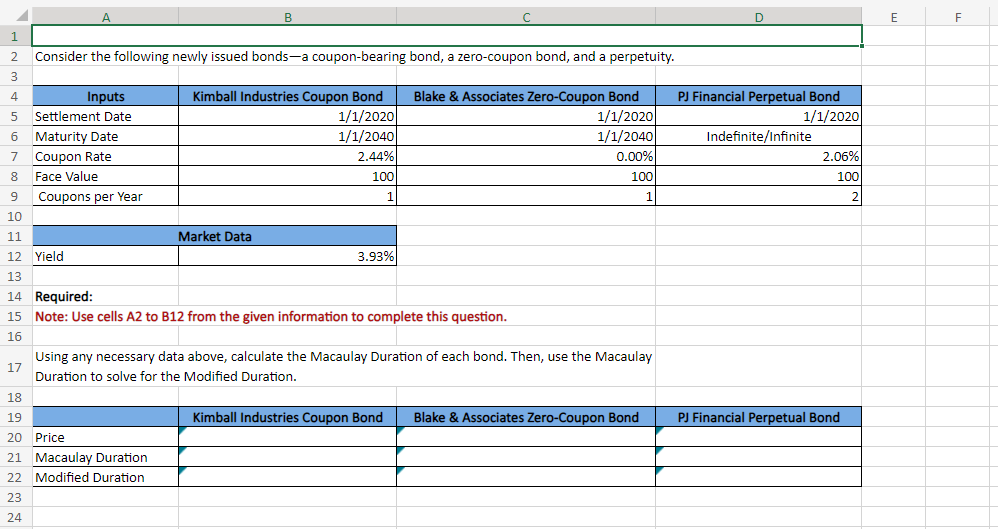The height and width of the screenshot is (529, 998).
Task: Click PJ Financial coupon rate 2.06%
Action: point(759,156)
